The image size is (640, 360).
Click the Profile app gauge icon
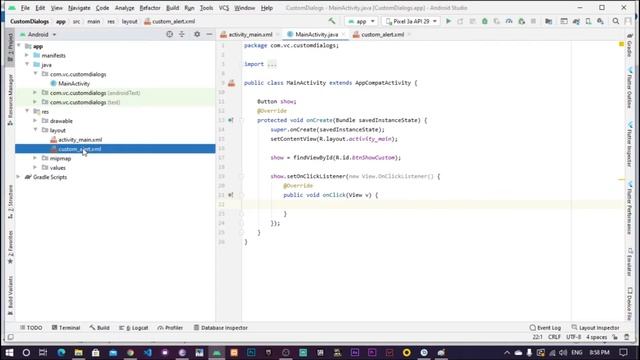(x=509, y=21)
